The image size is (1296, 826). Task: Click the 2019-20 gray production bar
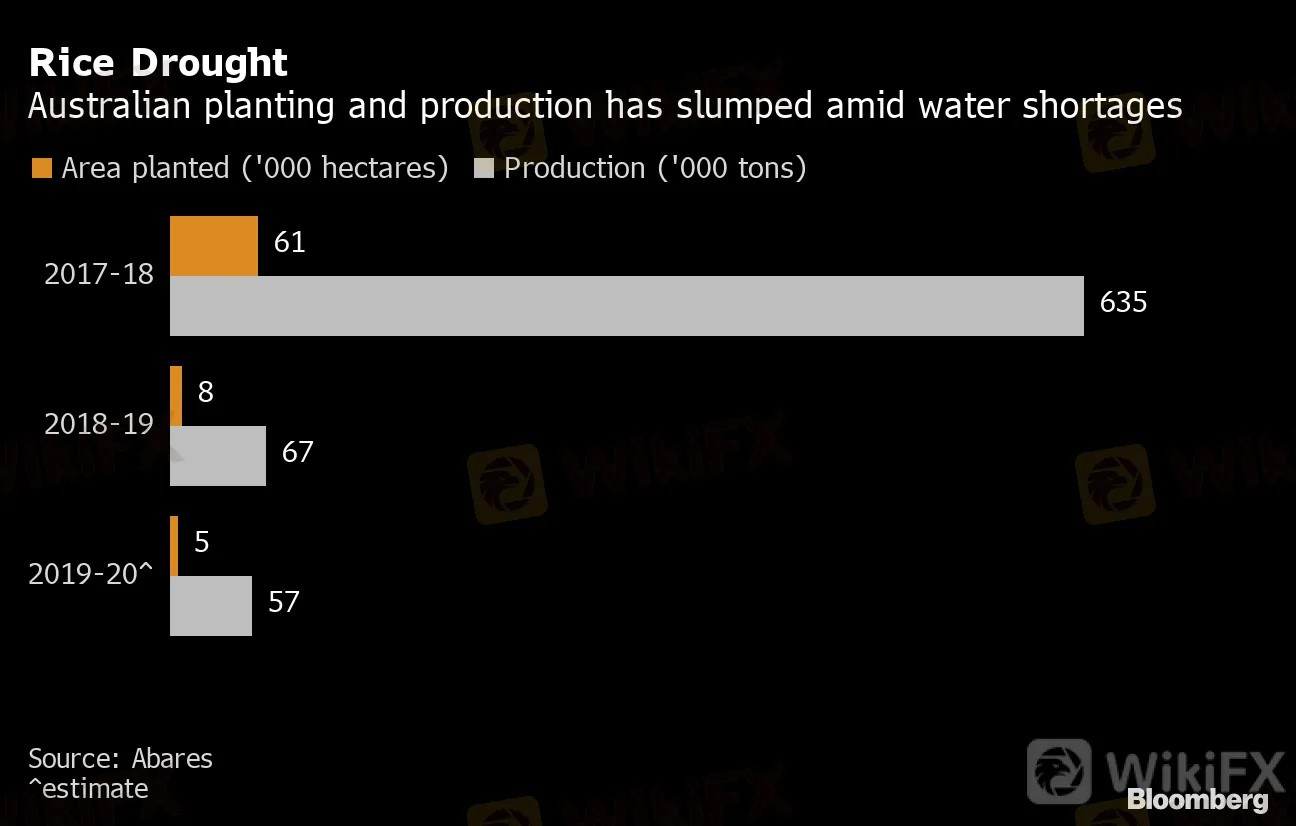pyautogui.click(x=211, y=606)
